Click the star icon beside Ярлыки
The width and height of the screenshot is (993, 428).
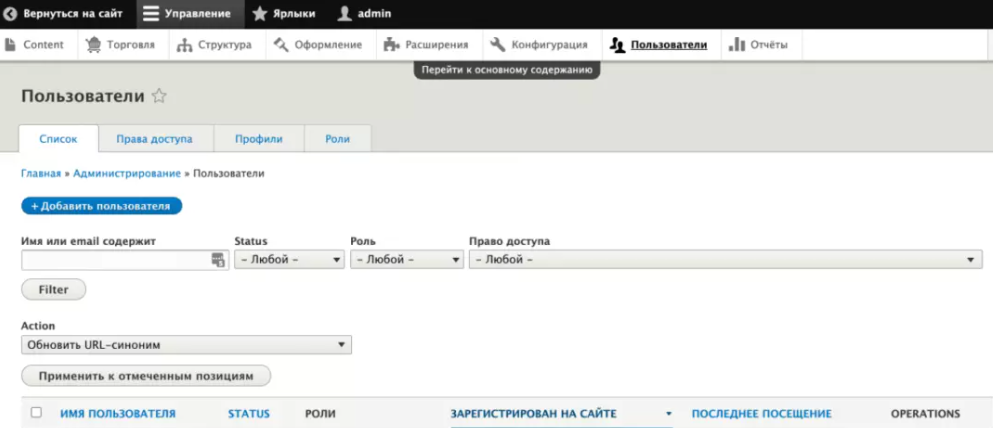point(260,13)
